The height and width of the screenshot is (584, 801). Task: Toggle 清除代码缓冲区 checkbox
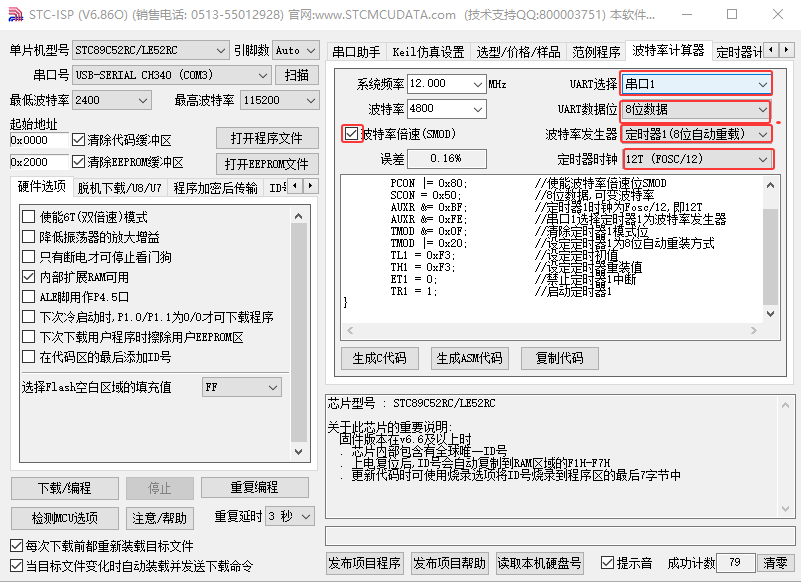(78, 139)
